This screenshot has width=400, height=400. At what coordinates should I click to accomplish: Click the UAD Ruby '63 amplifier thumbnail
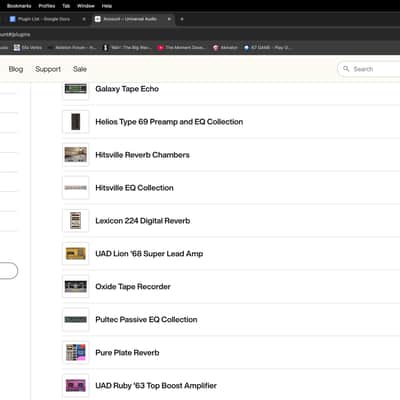[x=76, y=385]
